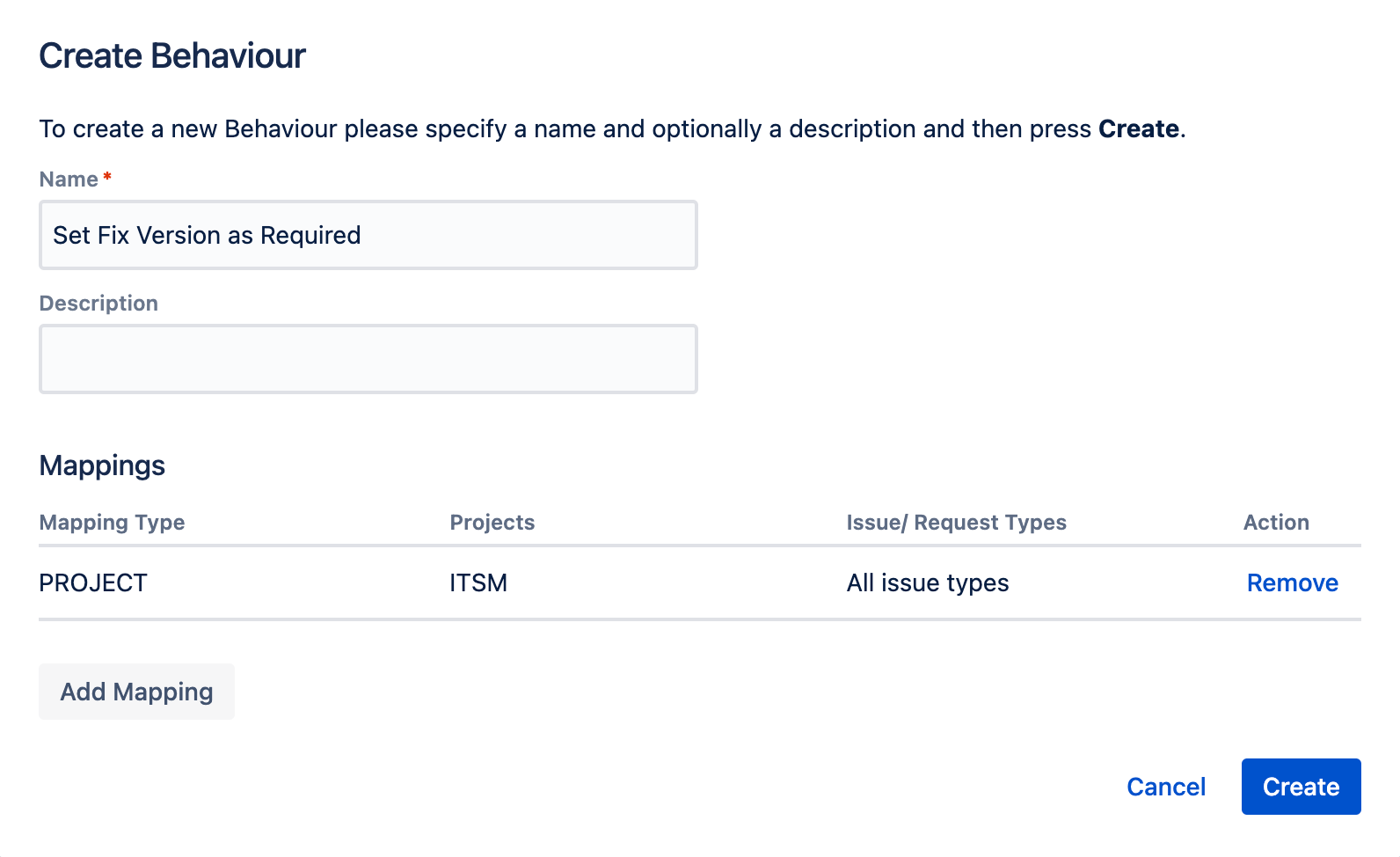
Task: Cancel the behaviour creation
Action: (x=1166, y=787)
